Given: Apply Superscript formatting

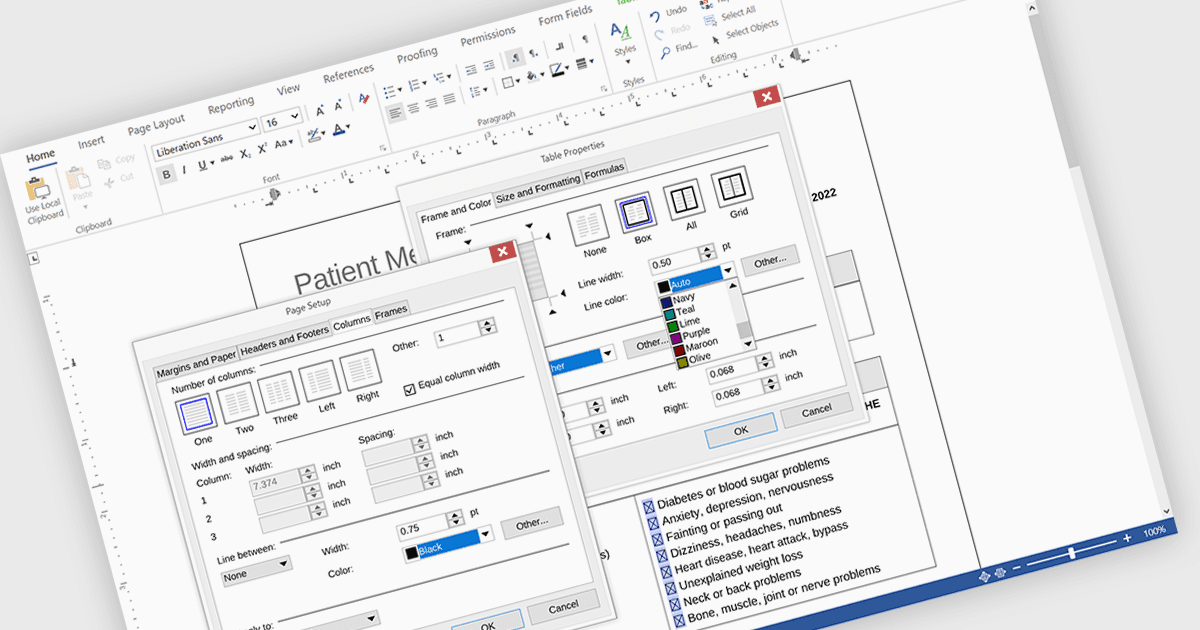Looking at the screenshot, I should pos(262,149).
